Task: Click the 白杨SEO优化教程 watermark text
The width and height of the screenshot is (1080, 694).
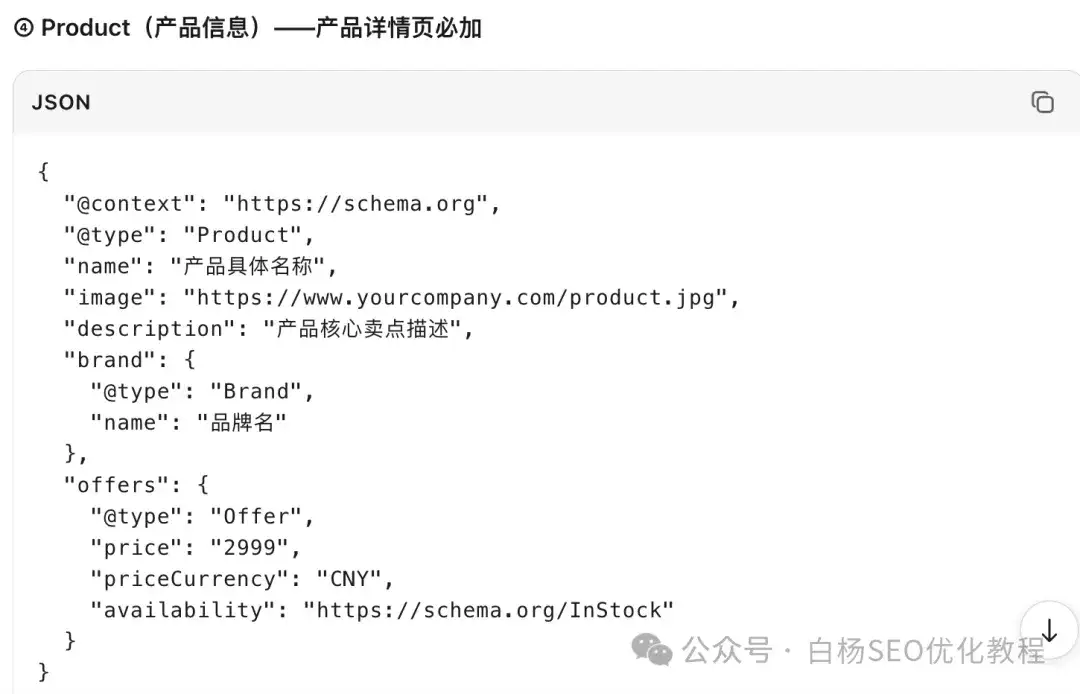Action: pyautogui.click(x=926, y=651)
